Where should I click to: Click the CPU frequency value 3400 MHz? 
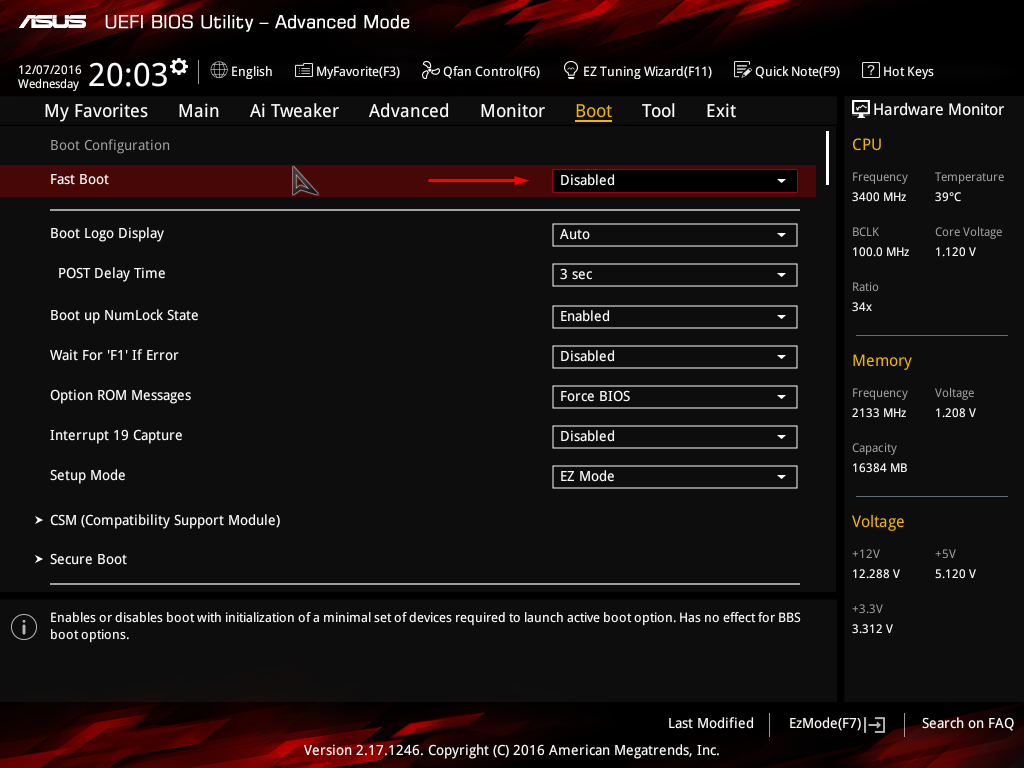point(878,197)
